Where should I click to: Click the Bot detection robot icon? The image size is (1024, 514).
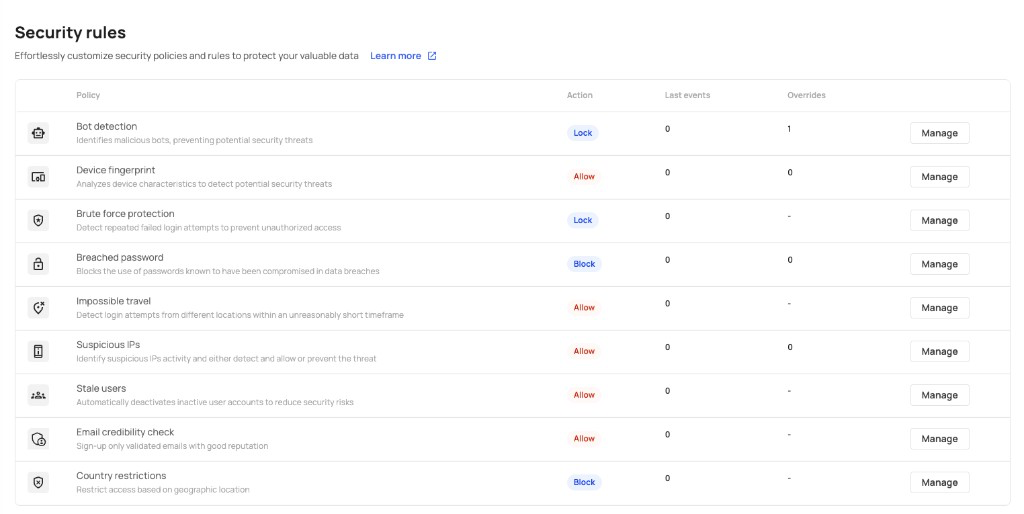39,133
